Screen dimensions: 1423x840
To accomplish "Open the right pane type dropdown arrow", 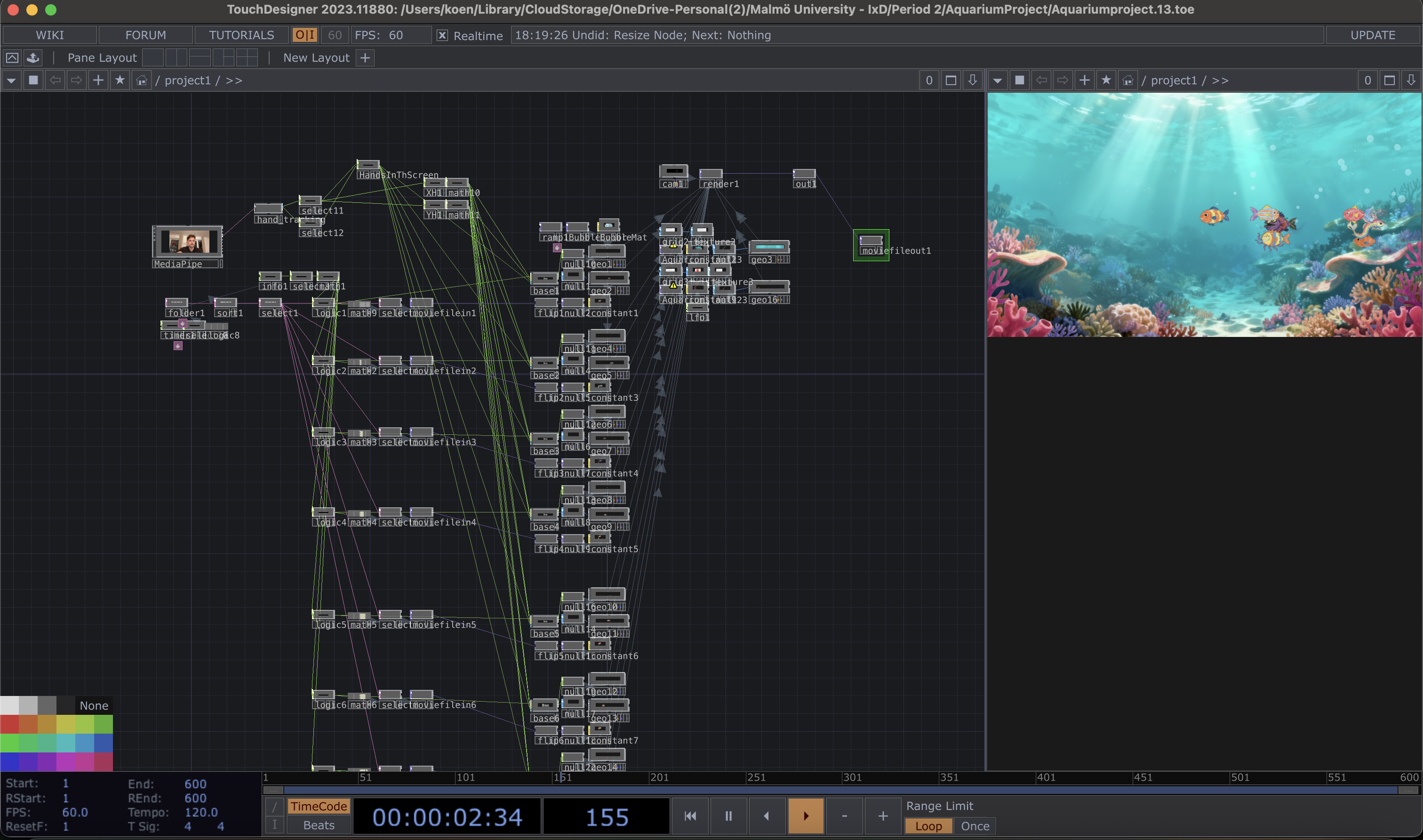I will pyautogui.click(x=997, y=80).
